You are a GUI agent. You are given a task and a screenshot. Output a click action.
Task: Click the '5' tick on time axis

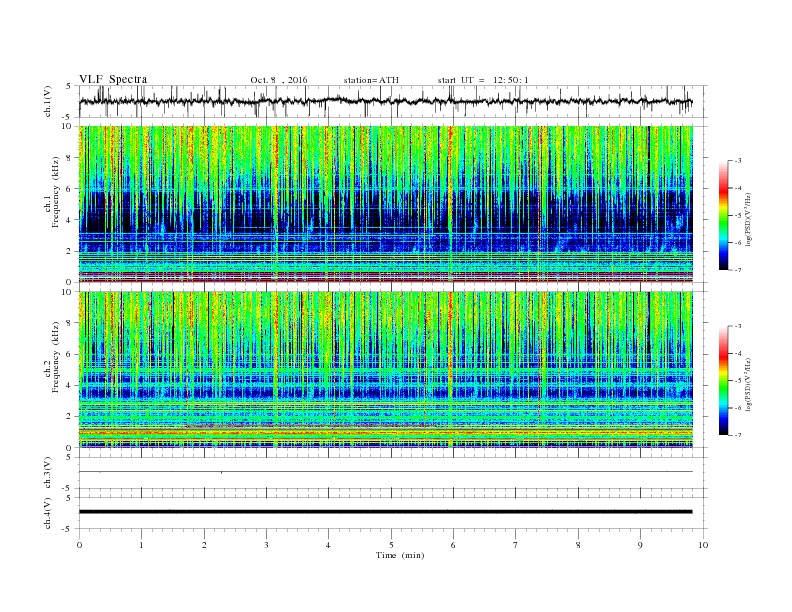[x=391, y=545]
